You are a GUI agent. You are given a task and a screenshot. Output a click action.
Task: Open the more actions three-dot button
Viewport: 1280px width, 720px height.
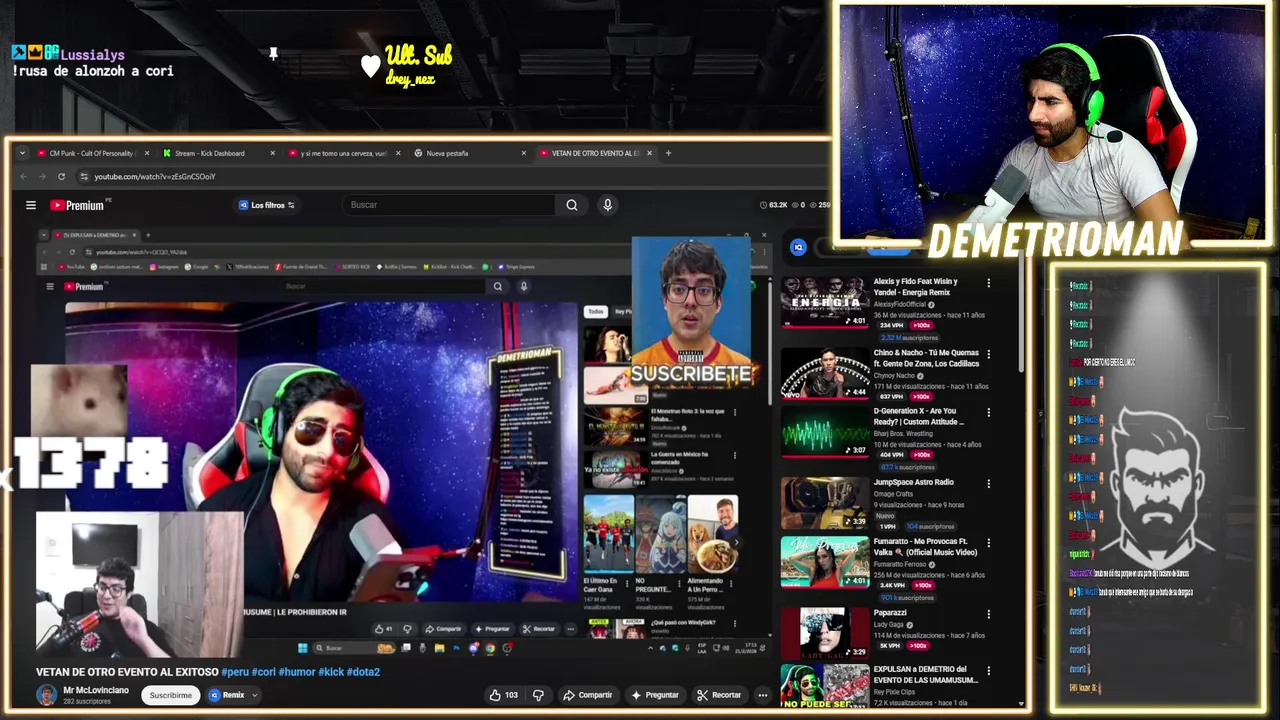[x=762, y=695]
